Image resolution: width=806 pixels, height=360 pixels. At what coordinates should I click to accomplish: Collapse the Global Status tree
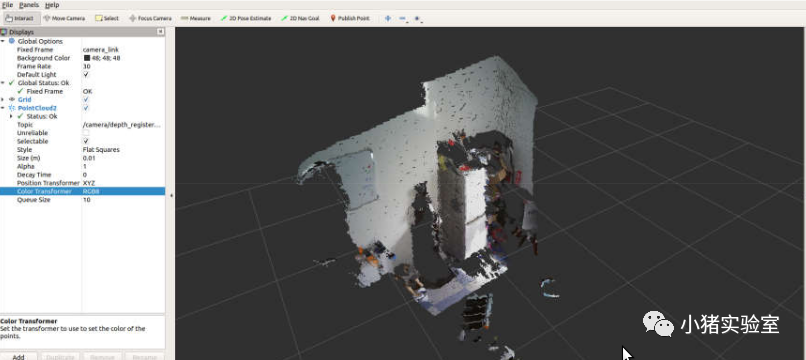[x=3, y=83]
